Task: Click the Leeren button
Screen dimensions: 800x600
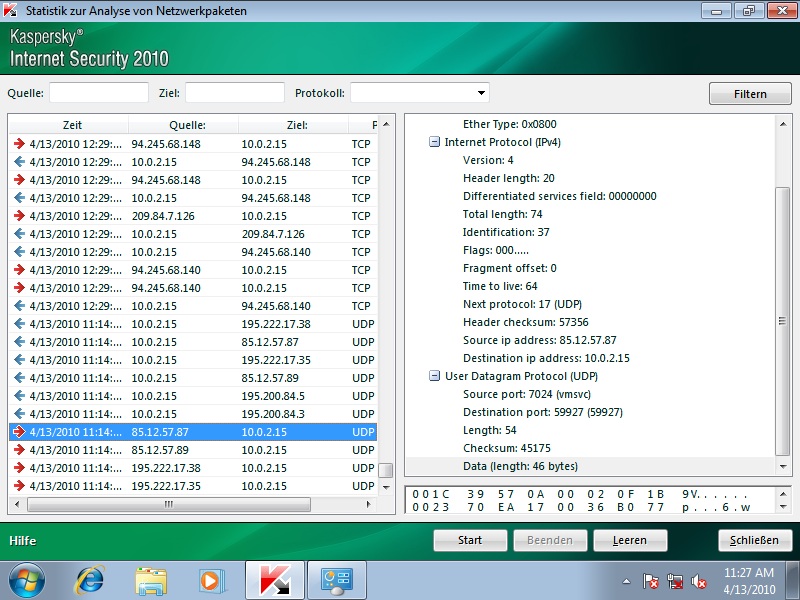Action: pos(630,540)
